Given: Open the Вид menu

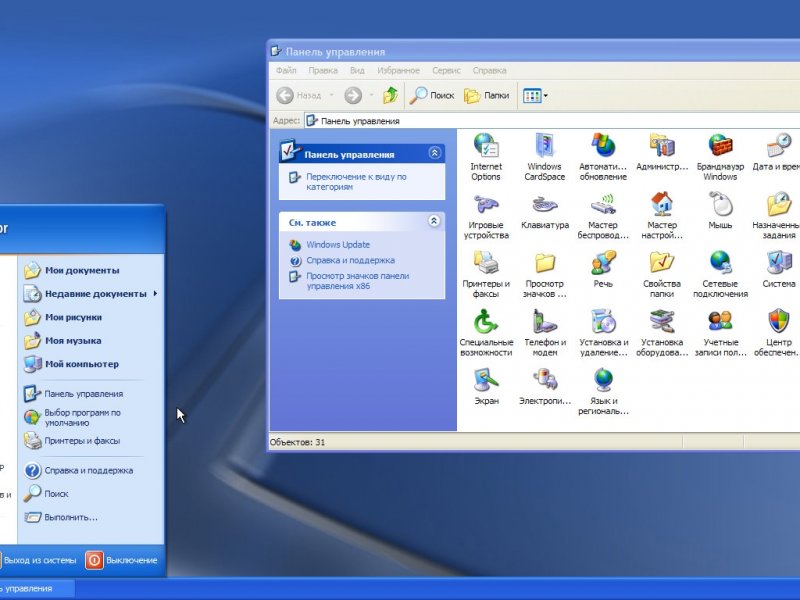Looking at the screenshot, I should [357, 70].
